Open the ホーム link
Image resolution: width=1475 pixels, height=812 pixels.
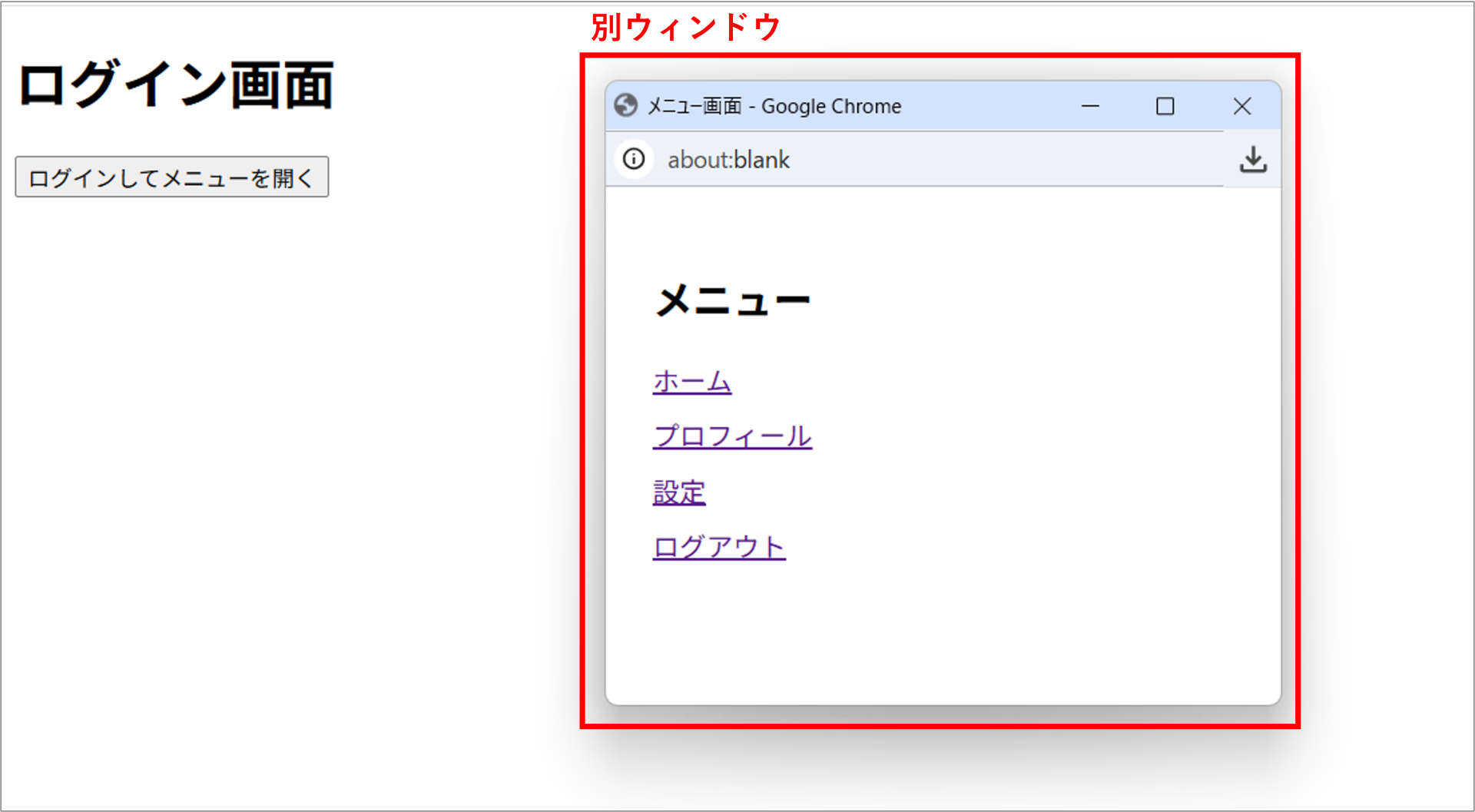[691, 382]
